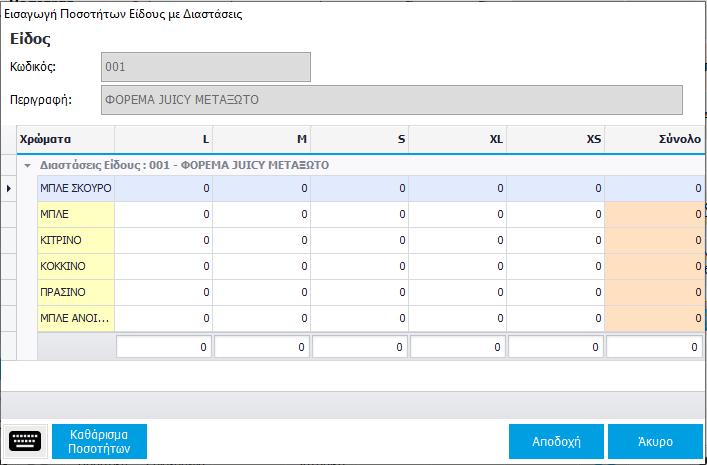Collapse the Διαστάσεις Είδους group row
Image resolution: width=707 pixels, height=465 pixels.
click(x=28, y=165)
